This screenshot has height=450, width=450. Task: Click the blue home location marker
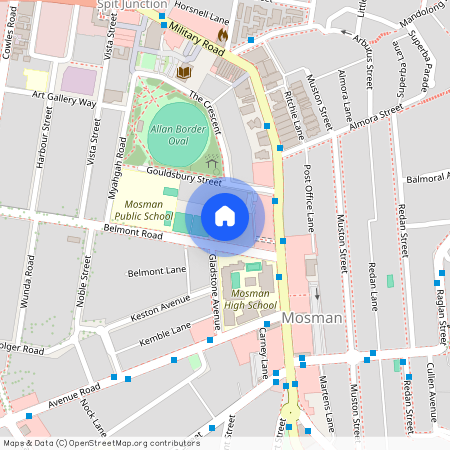[x=225, y=217]
